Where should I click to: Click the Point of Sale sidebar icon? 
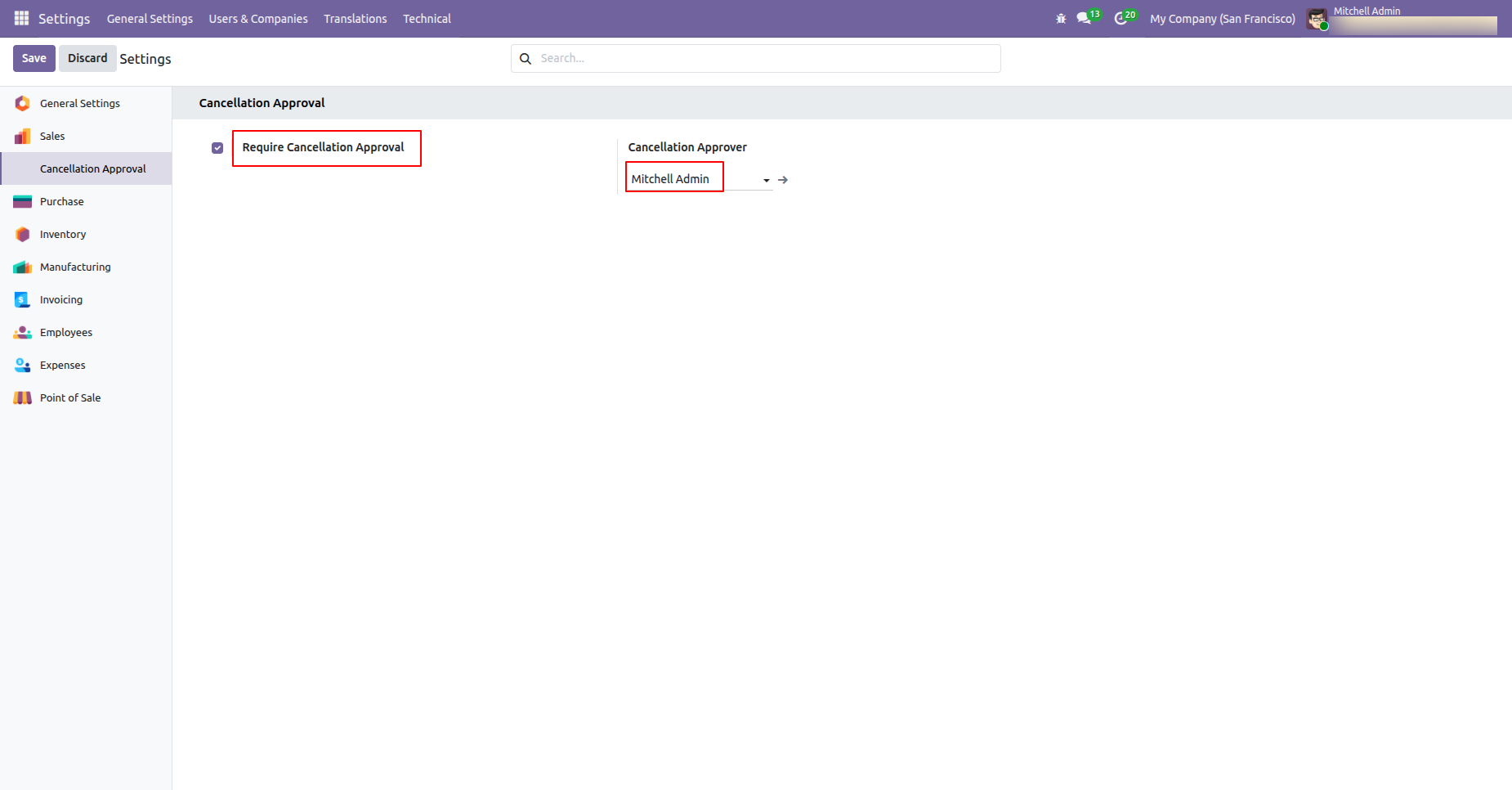[x=22, y=397]
